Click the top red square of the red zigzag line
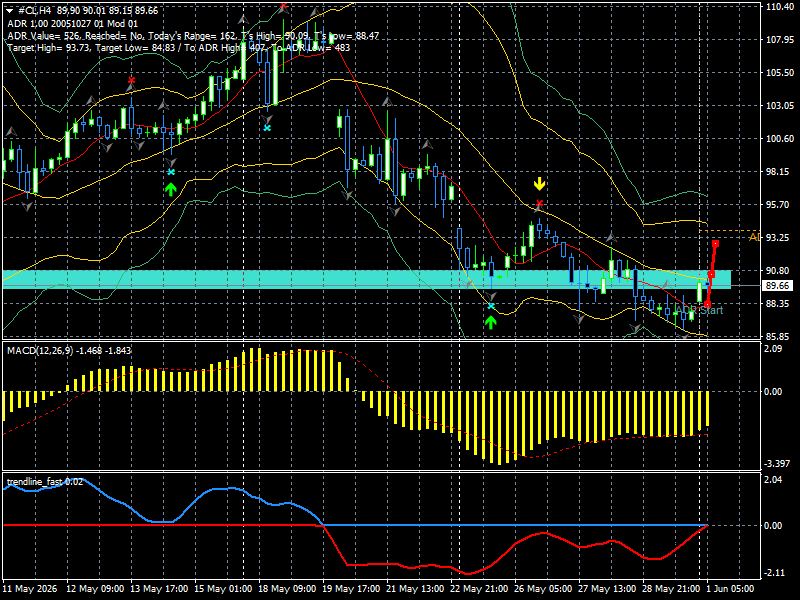This screenshot has height=600, width=800. (x=716, y=244)
